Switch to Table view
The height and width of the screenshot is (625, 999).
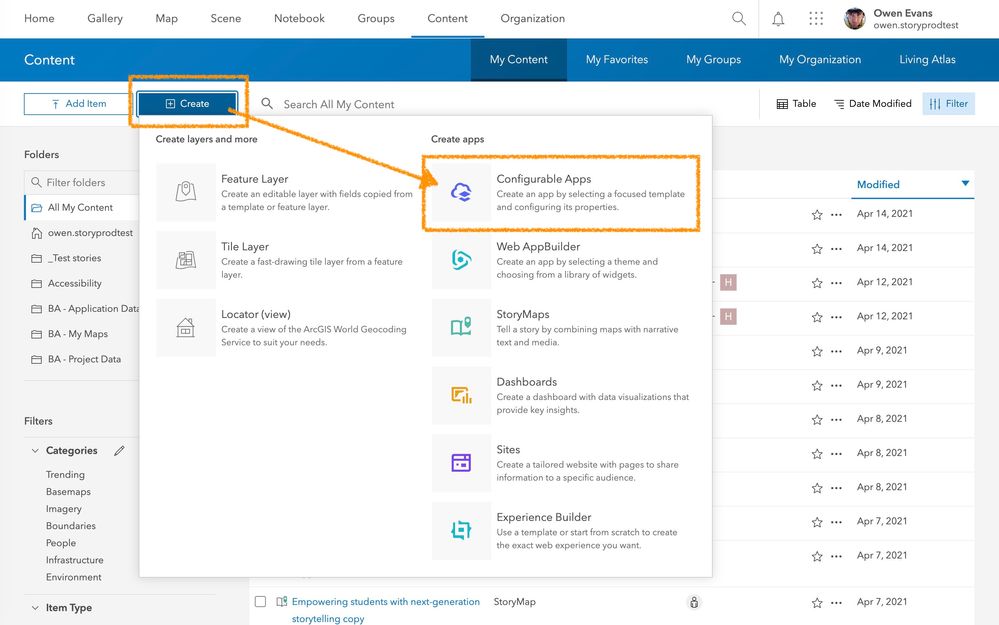click(x=796, y=104)
